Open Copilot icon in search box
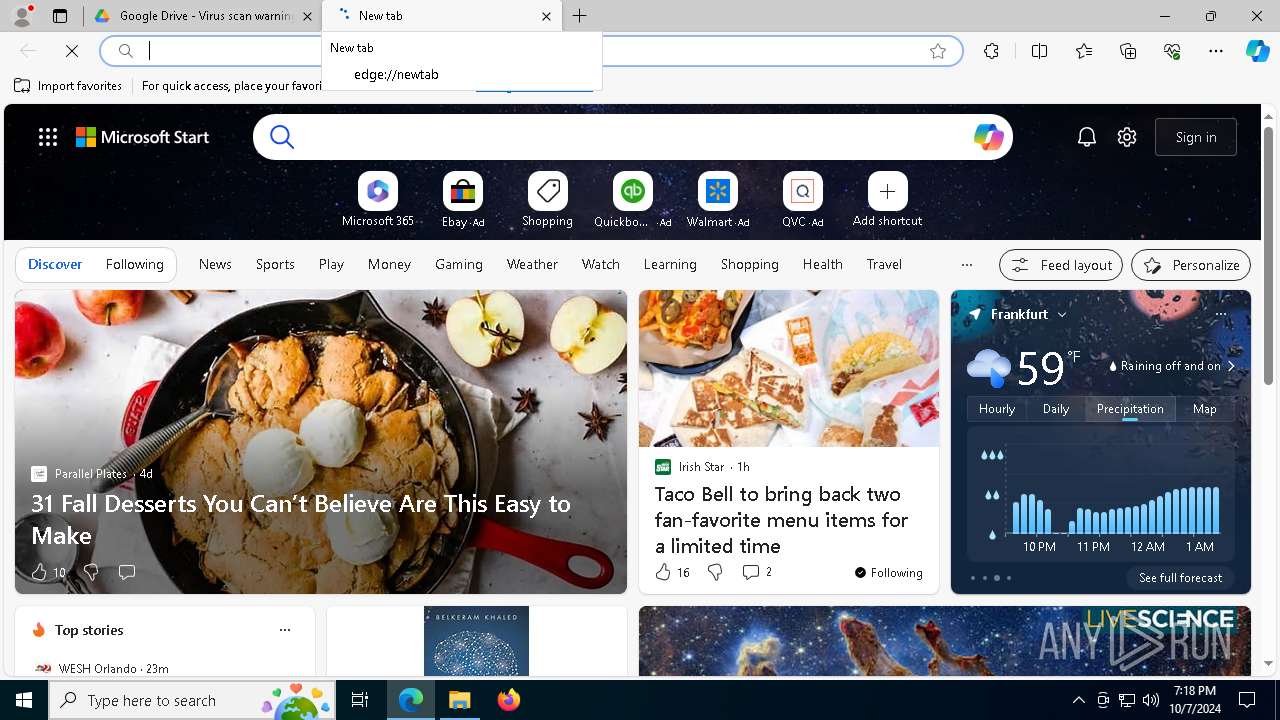This screenshot has height=720, width=1280. pyautogui.click(x=988, y=137)
